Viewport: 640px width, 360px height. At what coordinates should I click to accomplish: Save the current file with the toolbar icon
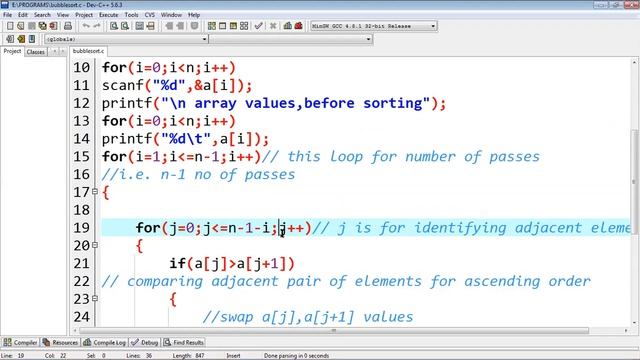tap(31, 26)
